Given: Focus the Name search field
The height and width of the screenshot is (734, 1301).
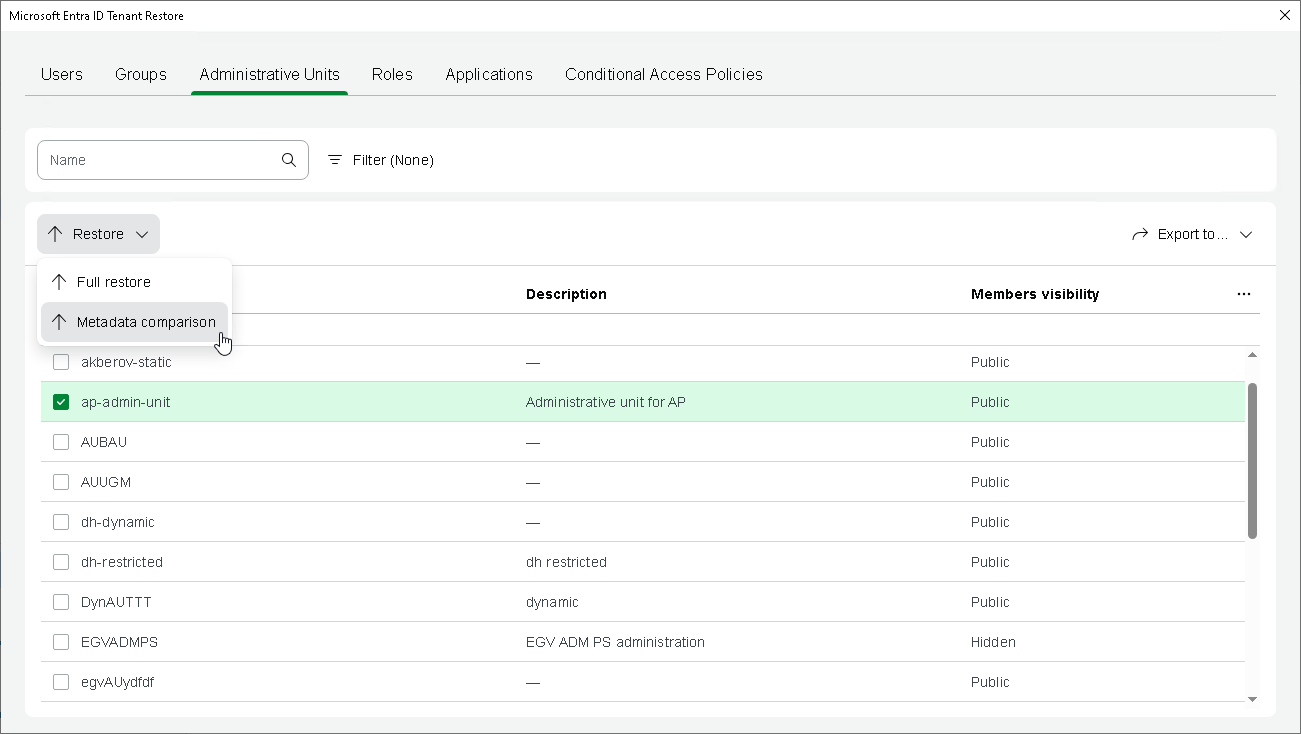Looking at the screenshot, I should (x=160, y=160).
